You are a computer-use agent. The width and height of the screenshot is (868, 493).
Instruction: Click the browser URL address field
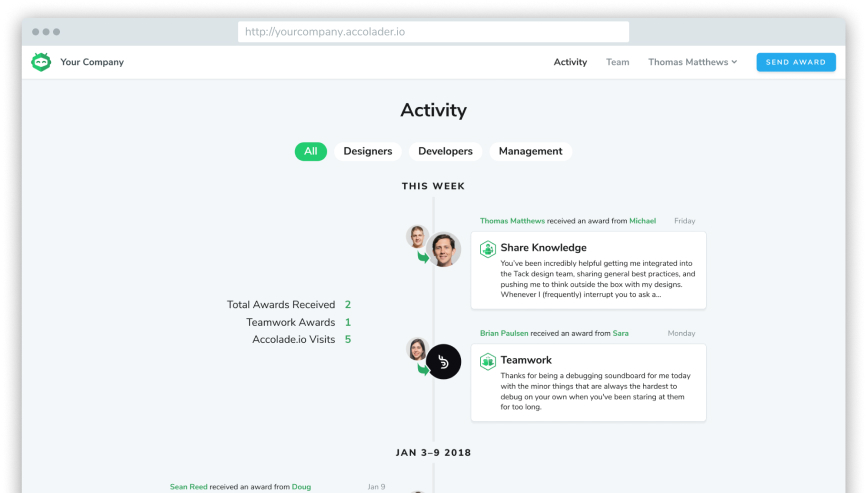click(433, 32)
